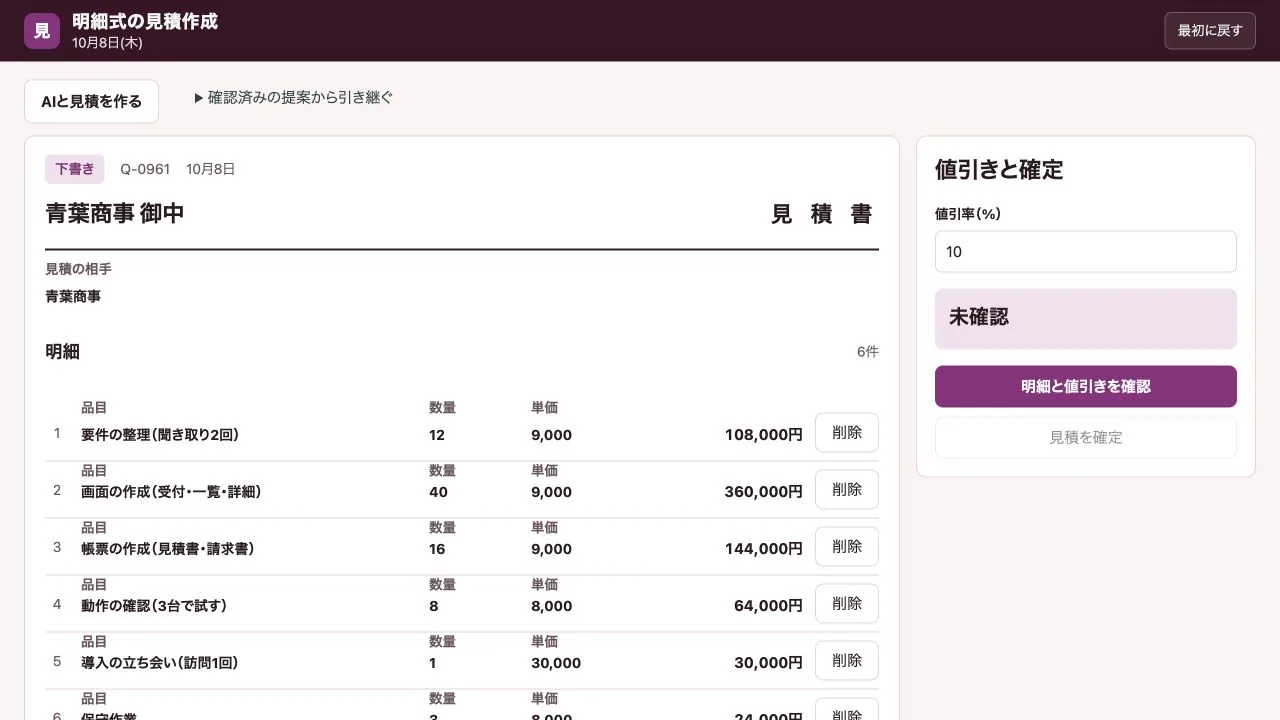Click the amount 64,000円
Viewport: 1280px width, 720px height.
point(768,606)
